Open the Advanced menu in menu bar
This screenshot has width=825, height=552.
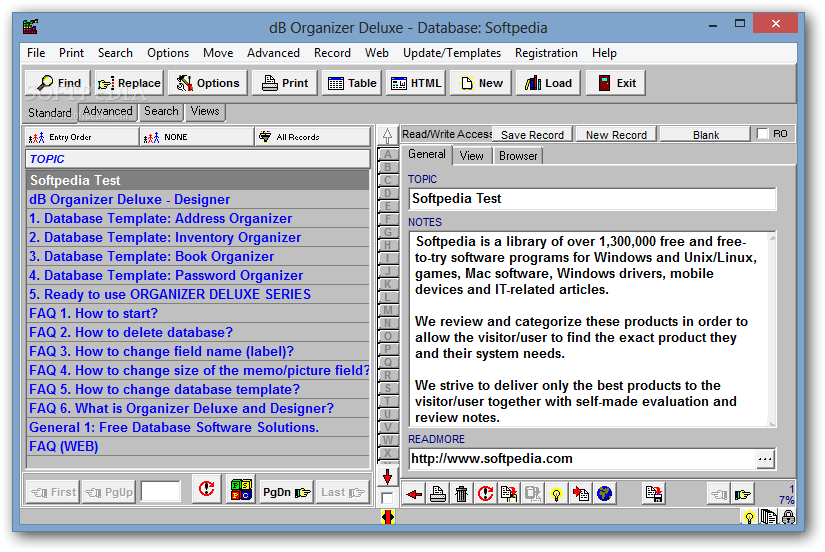pos(273,53)
